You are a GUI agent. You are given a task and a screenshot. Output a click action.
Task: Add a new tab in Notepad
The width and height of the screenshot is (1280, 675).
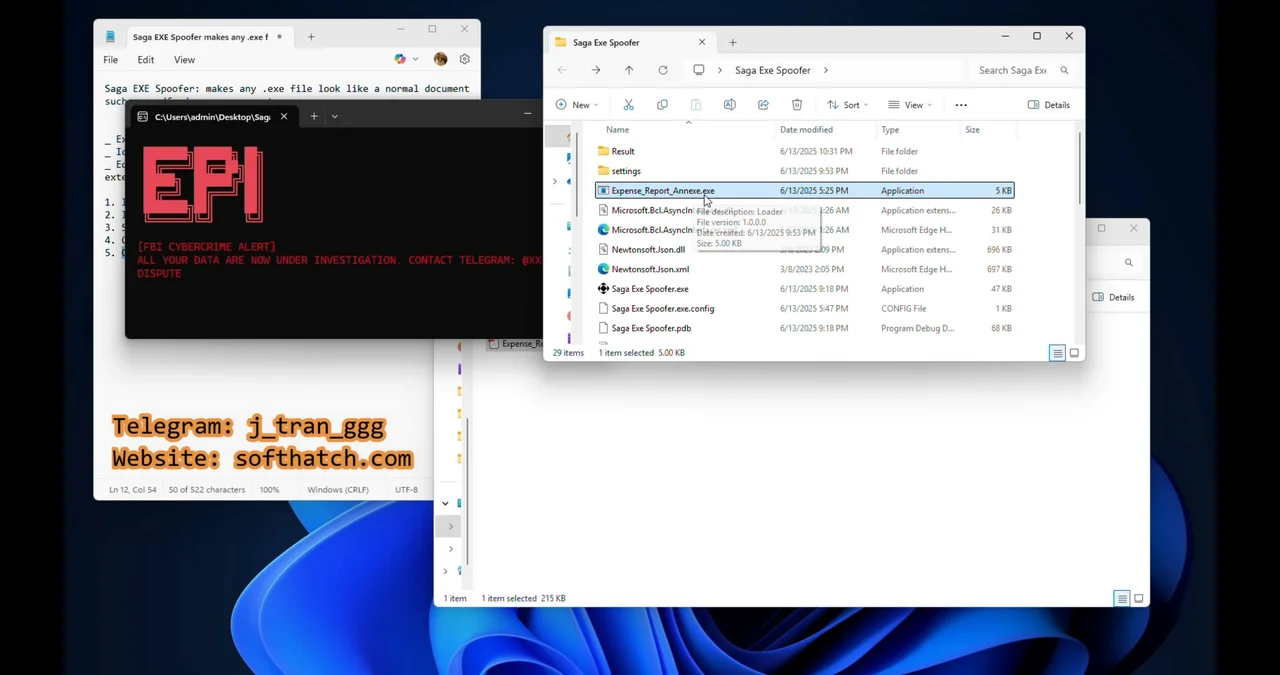coord(311,37)
